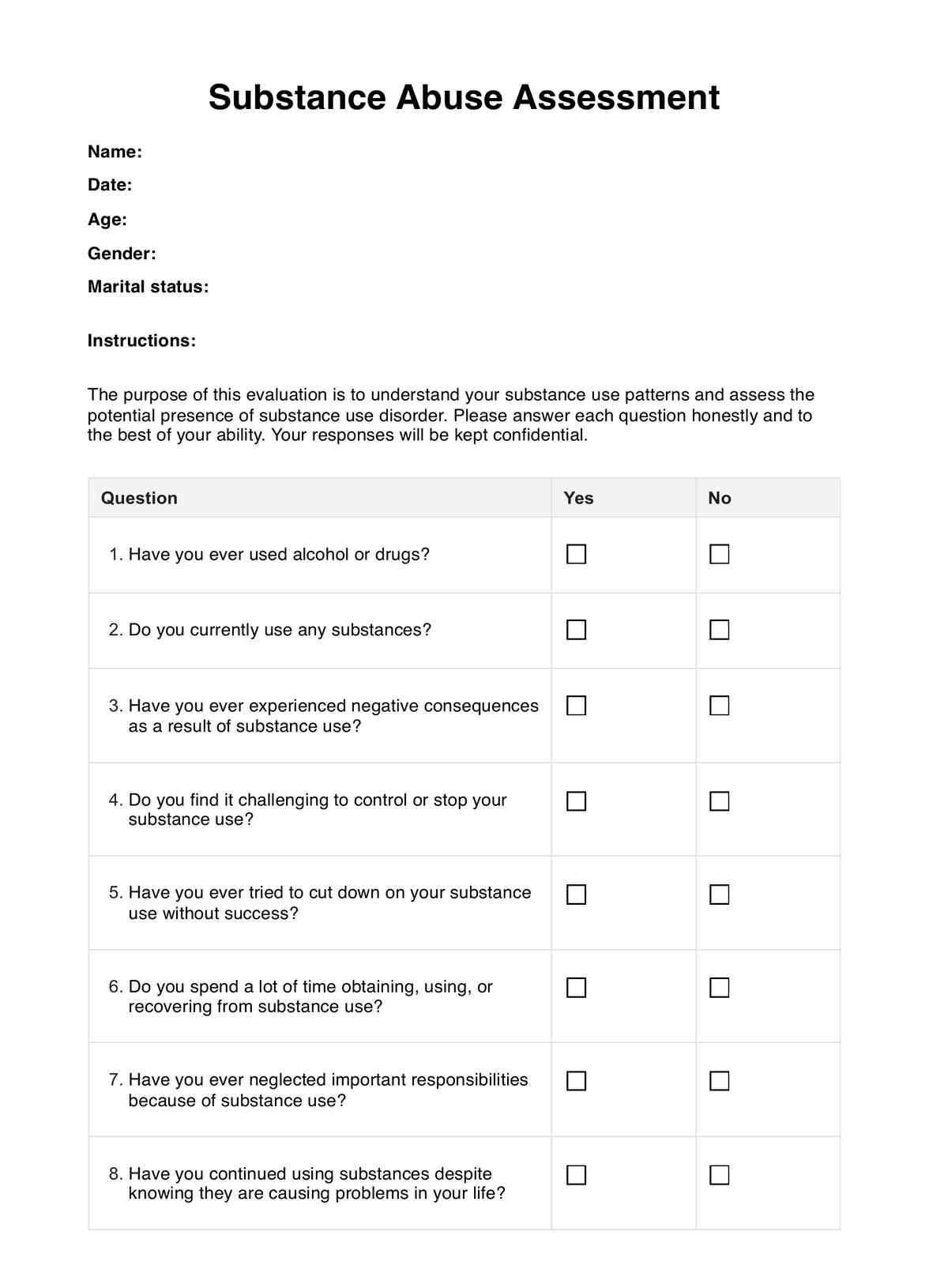929x1288 pixels.
Task: Mark No for experienced negative consequences question
Action: click(719, 706)
